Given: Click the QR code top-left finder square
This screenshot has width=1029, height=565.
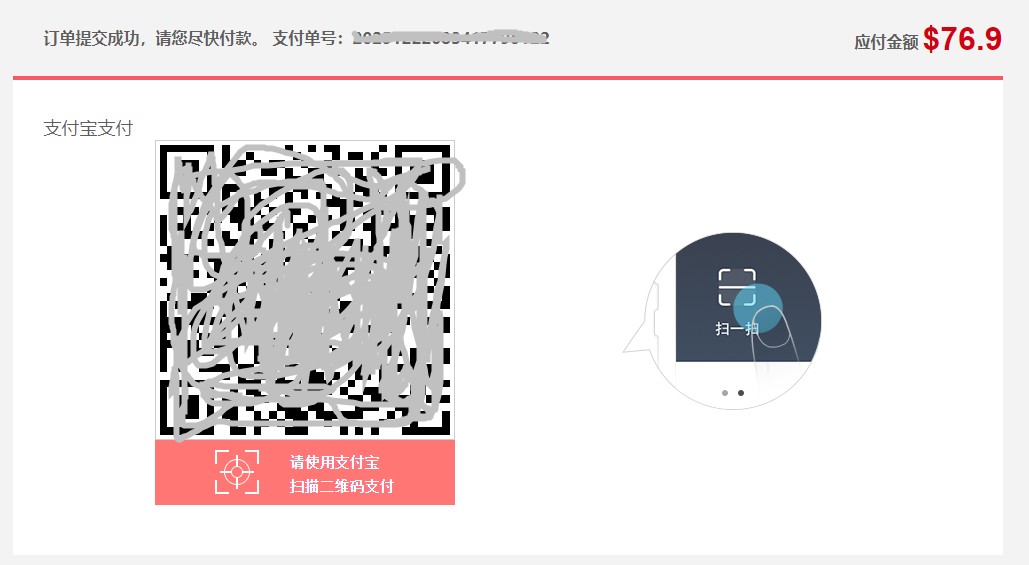Looking at the screenshot, I should [x=187, y=172].
